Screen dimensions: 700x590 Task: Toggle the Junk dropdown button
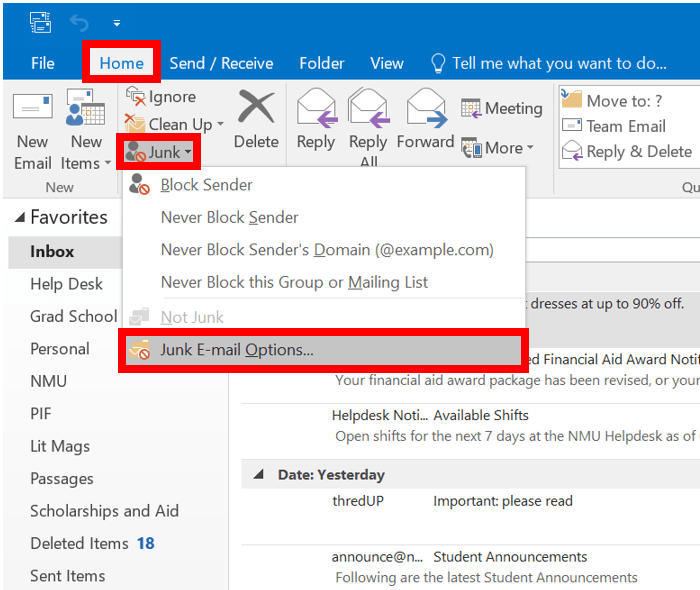[158, 152]
